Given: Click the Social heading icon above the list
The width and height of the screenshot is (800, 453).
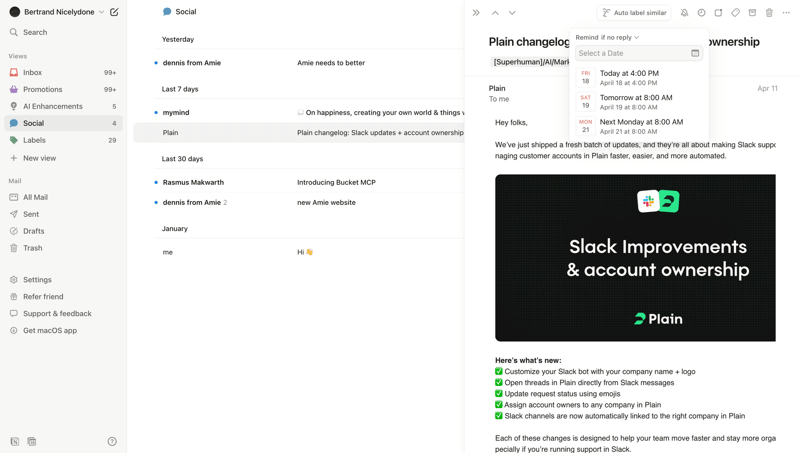Looking at the screenshot, I should pos(167,11).
